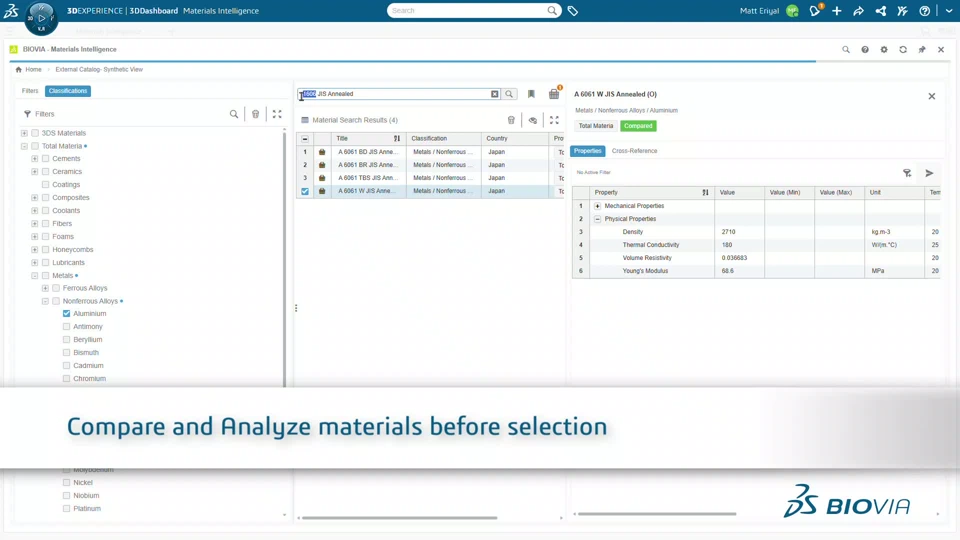This screenshot has width=960, height=540.
Task: Collapse the Nonferrous Alloys tree node
Action: 45,301
